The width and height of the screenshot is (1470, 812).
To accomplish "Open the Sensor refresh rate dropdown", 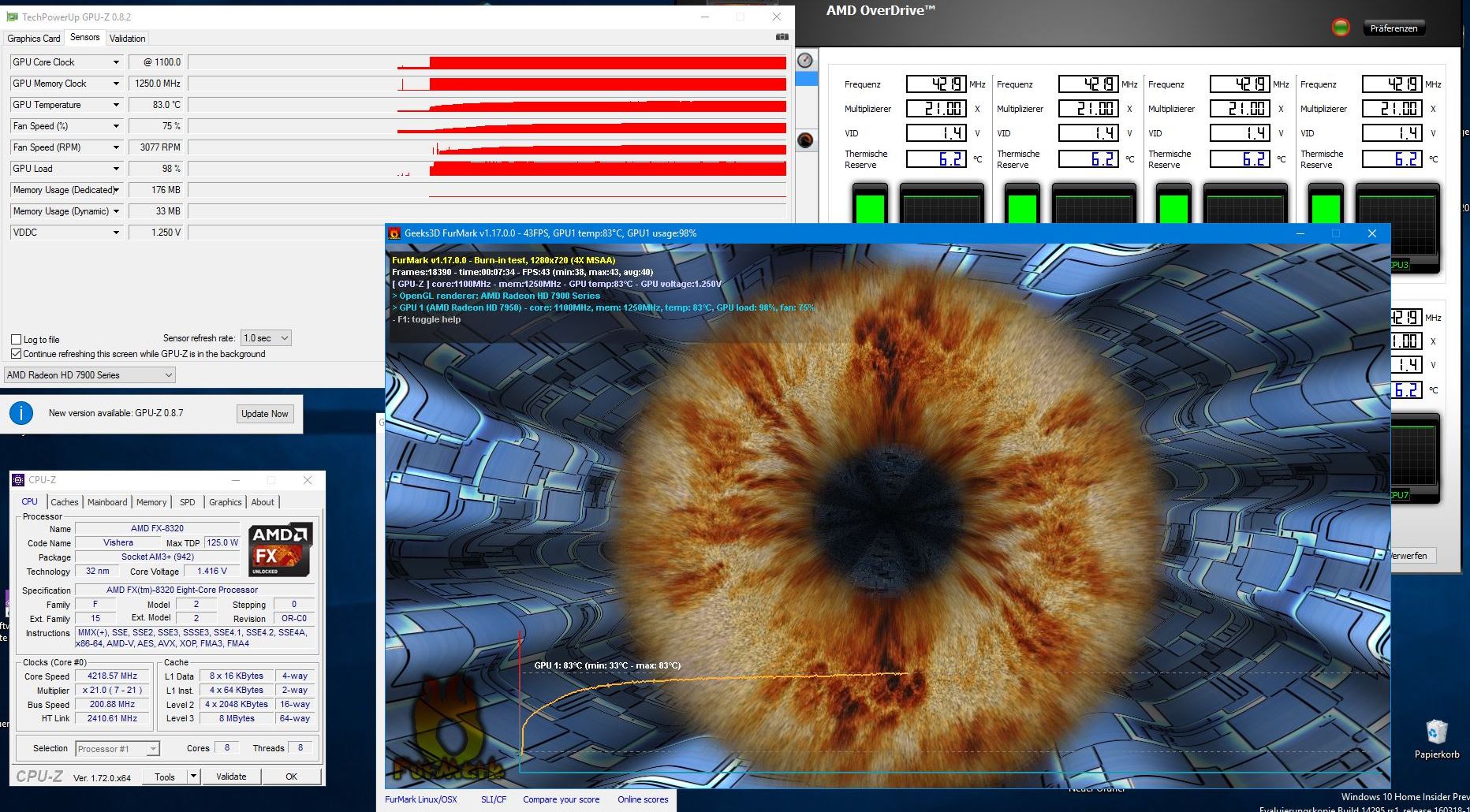I will tap(266, 338).
